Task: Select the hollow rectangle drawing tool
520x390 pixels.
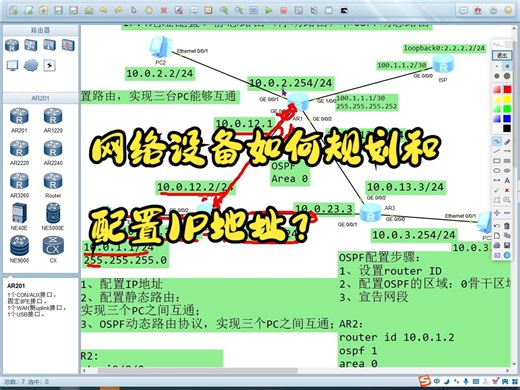Action: [497, 161]
